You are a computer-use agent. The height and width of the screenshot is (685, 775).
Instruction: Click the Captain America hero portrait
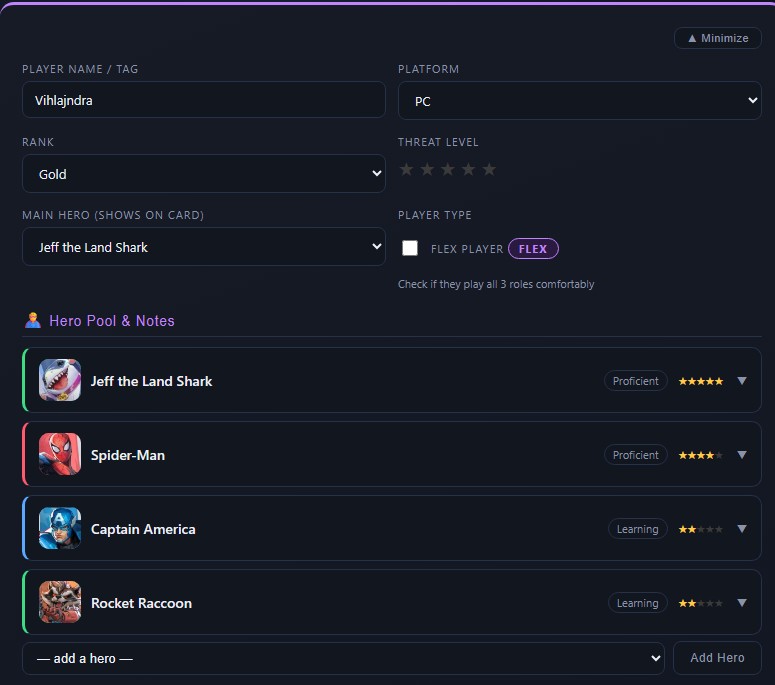coord(60,528)
